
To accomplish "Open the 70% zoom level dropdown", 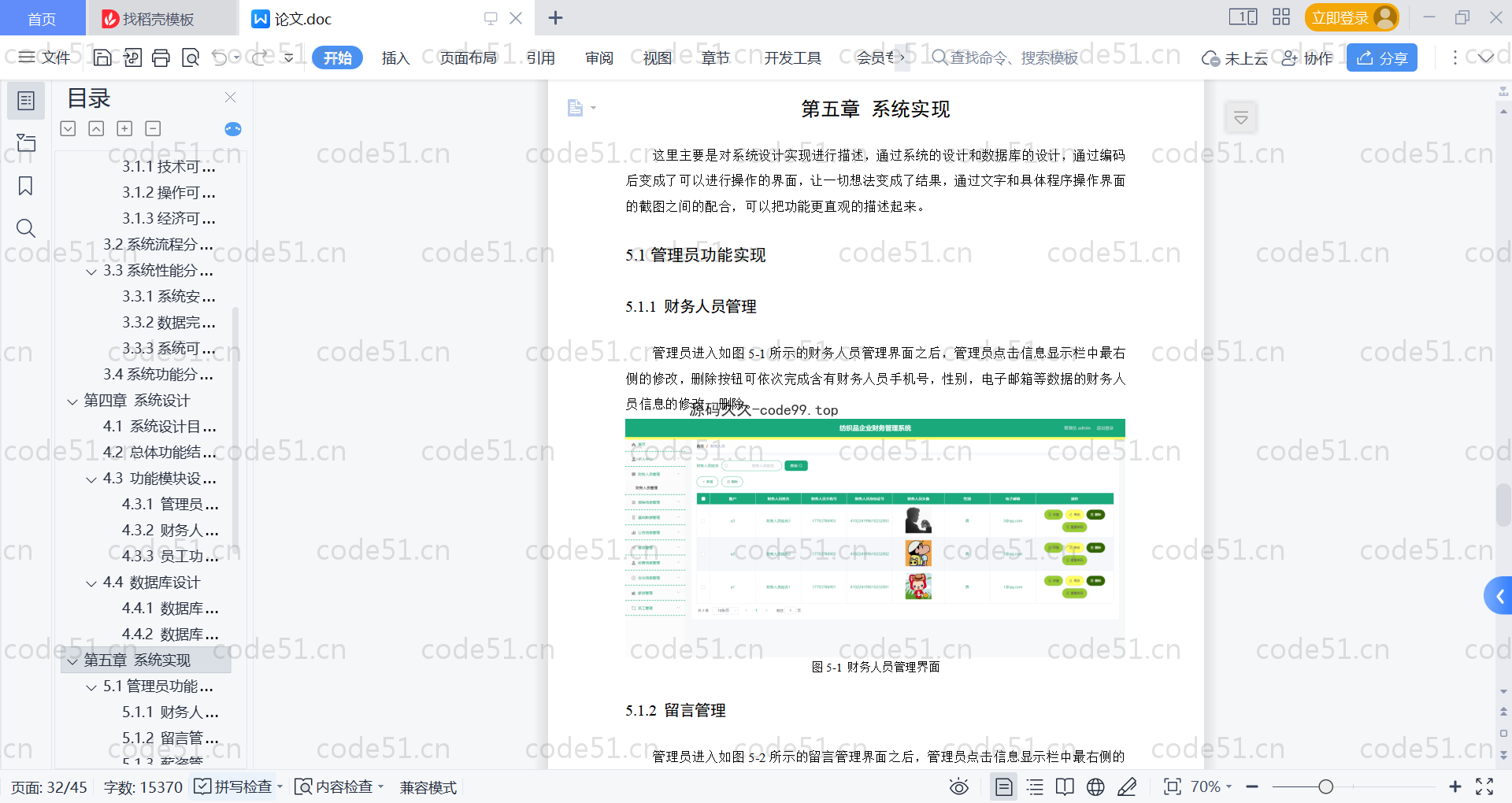I will [1211, 786].
